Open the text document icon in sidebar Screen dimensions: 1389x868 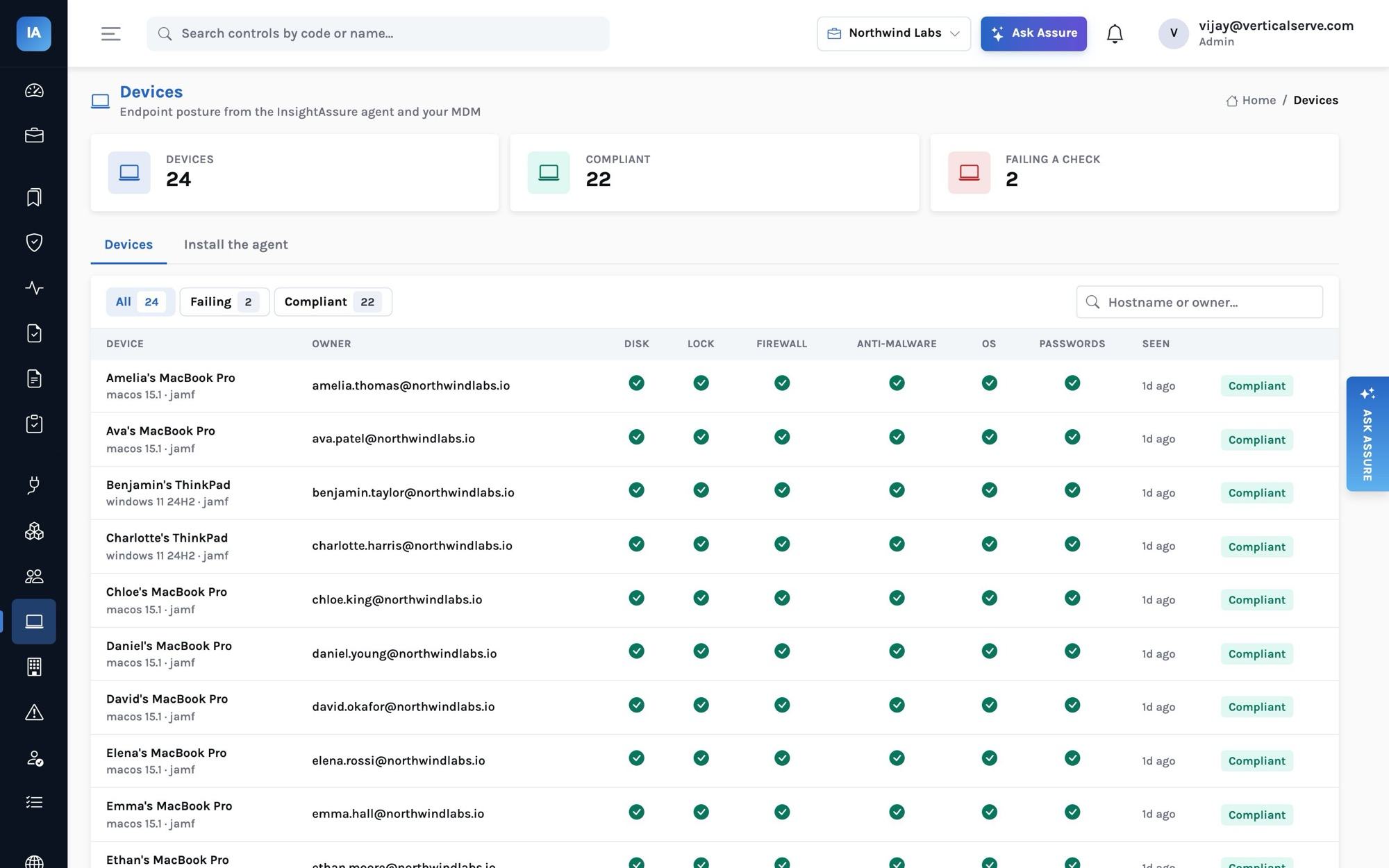coord(34,378)
